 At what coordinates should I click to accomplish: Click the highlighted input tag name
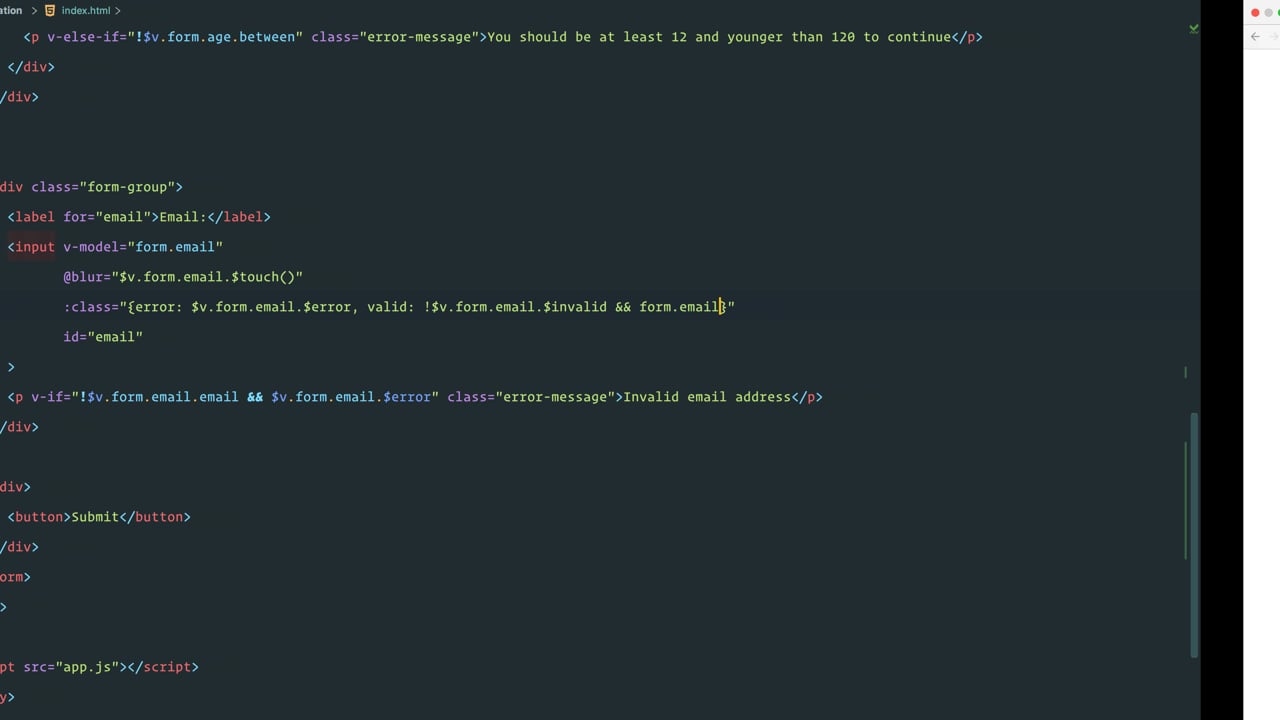click(x=35, y=247)
